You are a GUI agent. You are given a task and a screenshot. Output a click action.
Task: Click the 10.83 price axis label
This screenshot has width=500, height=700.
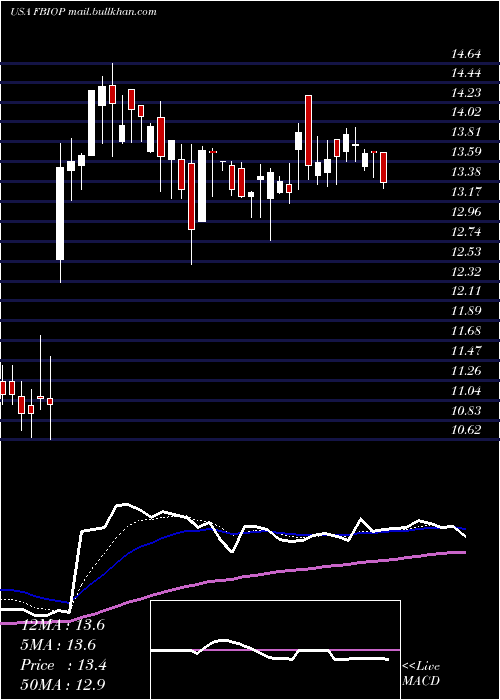click(x=466, y=411)
